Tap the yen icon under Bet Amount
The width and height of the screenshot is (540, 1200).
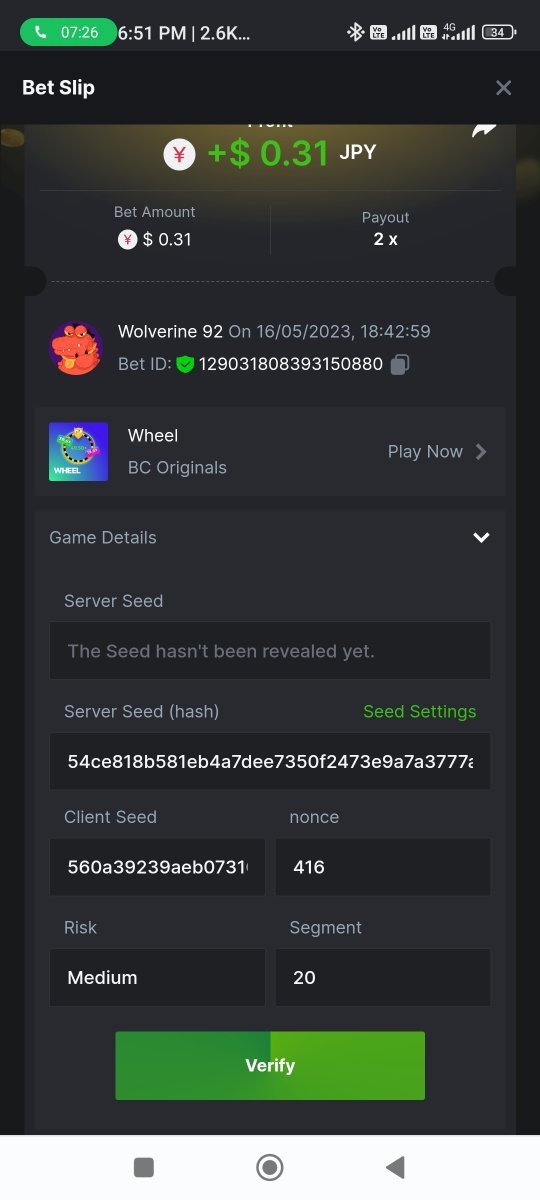[127, 239]
